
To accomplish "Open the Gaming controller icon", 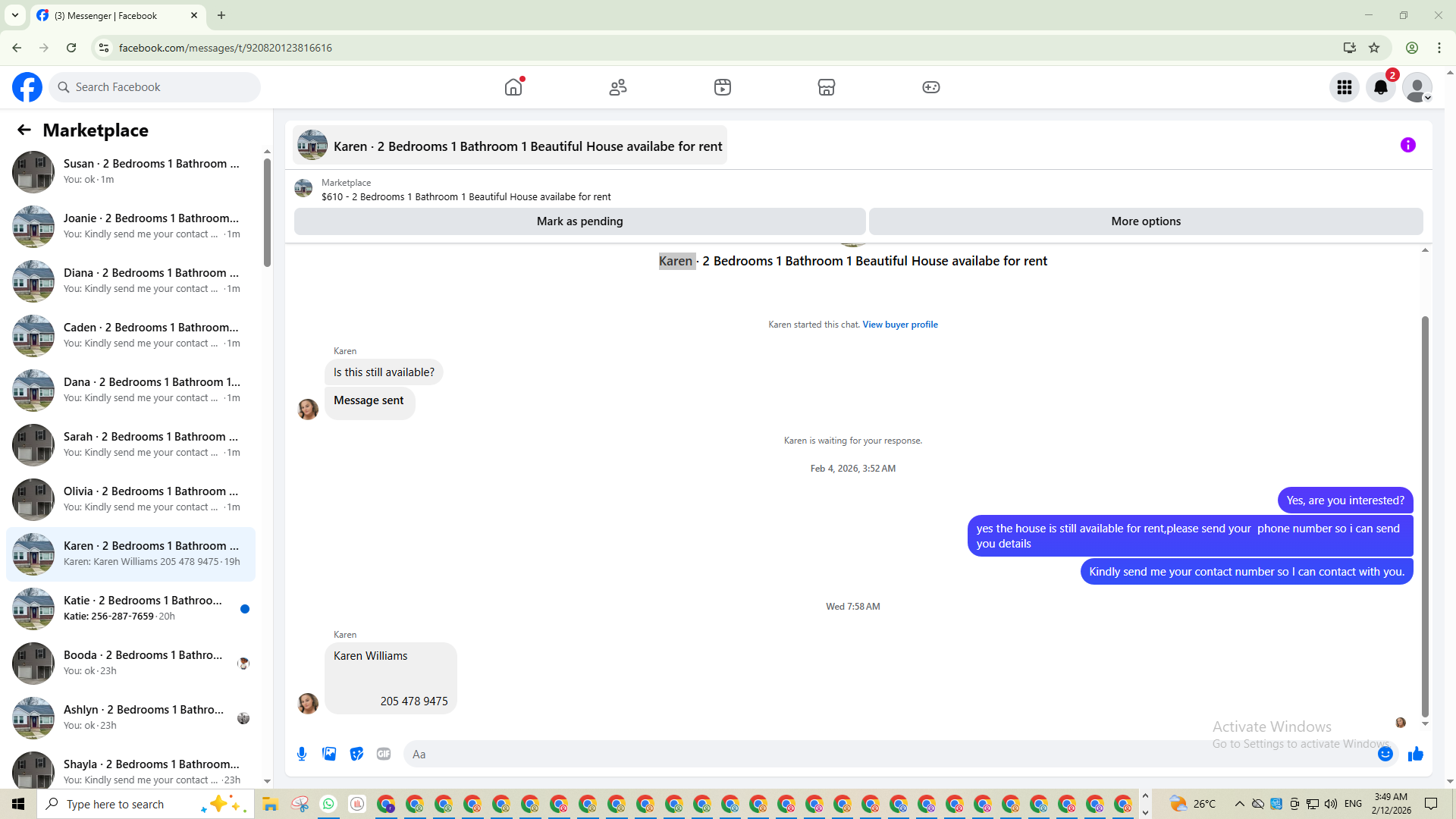I will coord(931,87).
